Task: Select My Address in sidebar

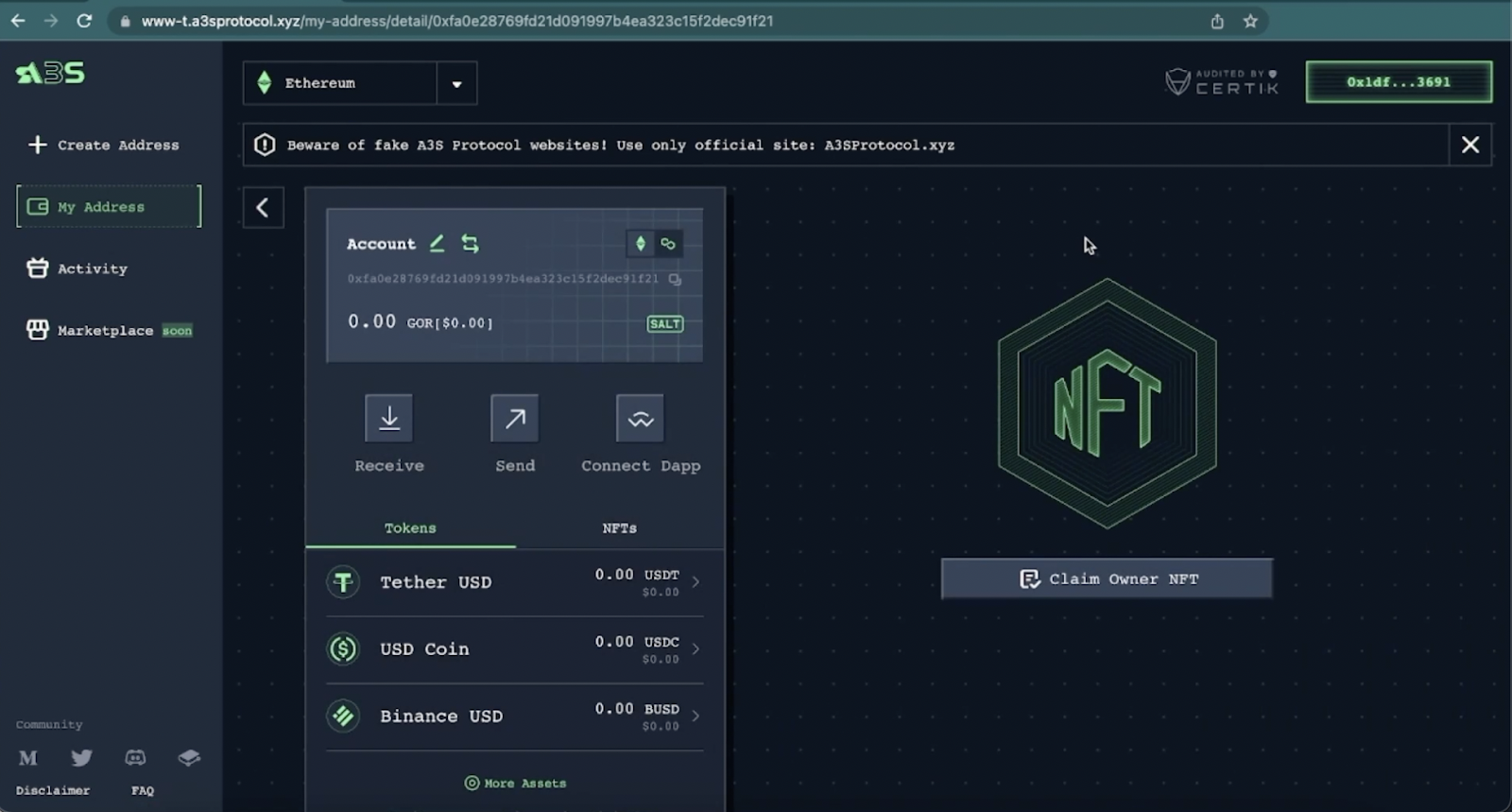Action: [x=109, y=206]
